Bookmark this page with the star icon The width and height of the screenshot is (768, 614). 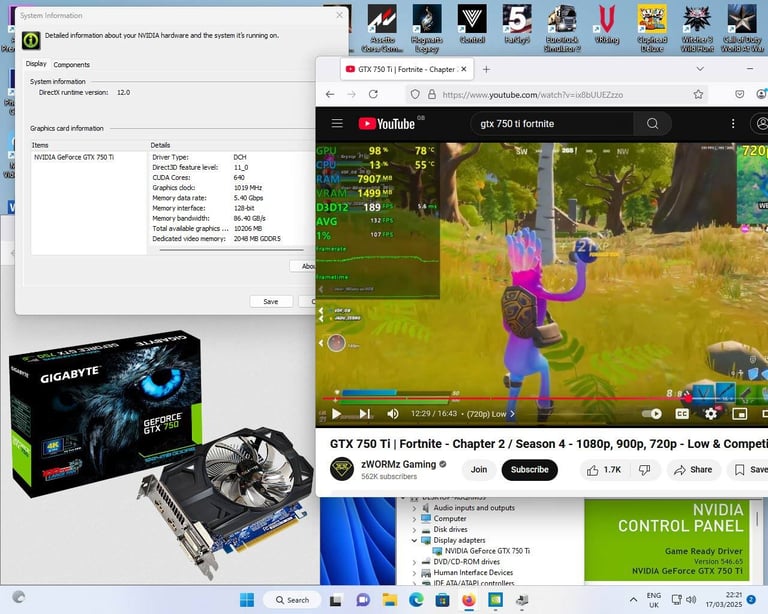698,94
